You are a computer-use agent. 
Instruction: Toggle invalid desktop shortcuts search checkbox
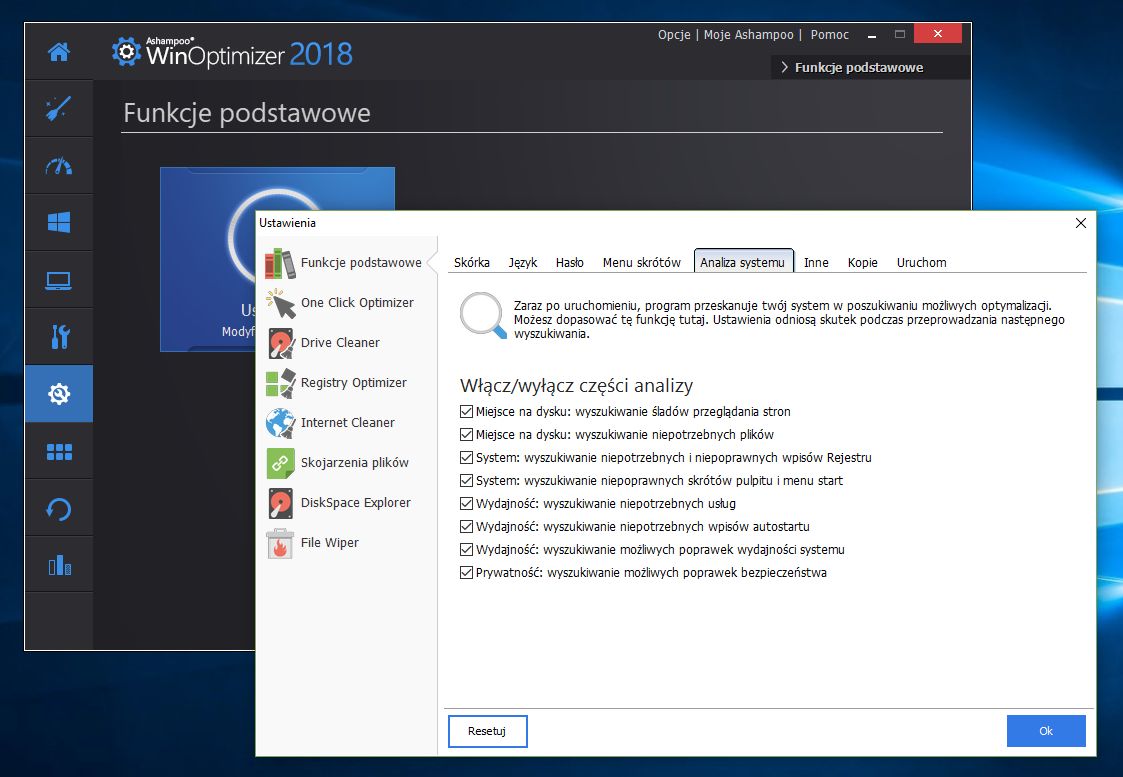[466, 481]
